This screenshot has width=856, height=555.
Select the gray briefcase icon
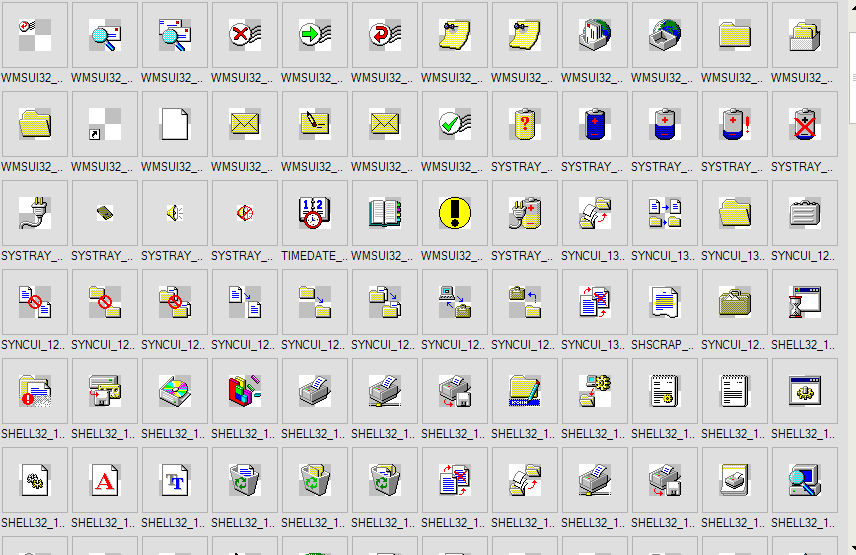click(805, 213)
